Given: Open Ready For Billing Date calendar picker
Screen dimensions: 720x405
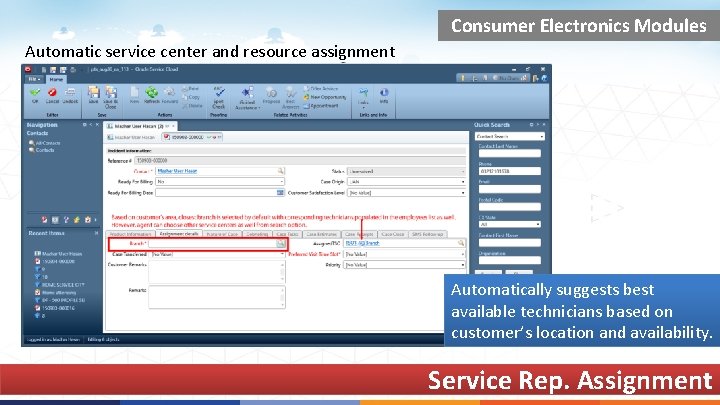Looking at the screenshot, I should (280, 193).
